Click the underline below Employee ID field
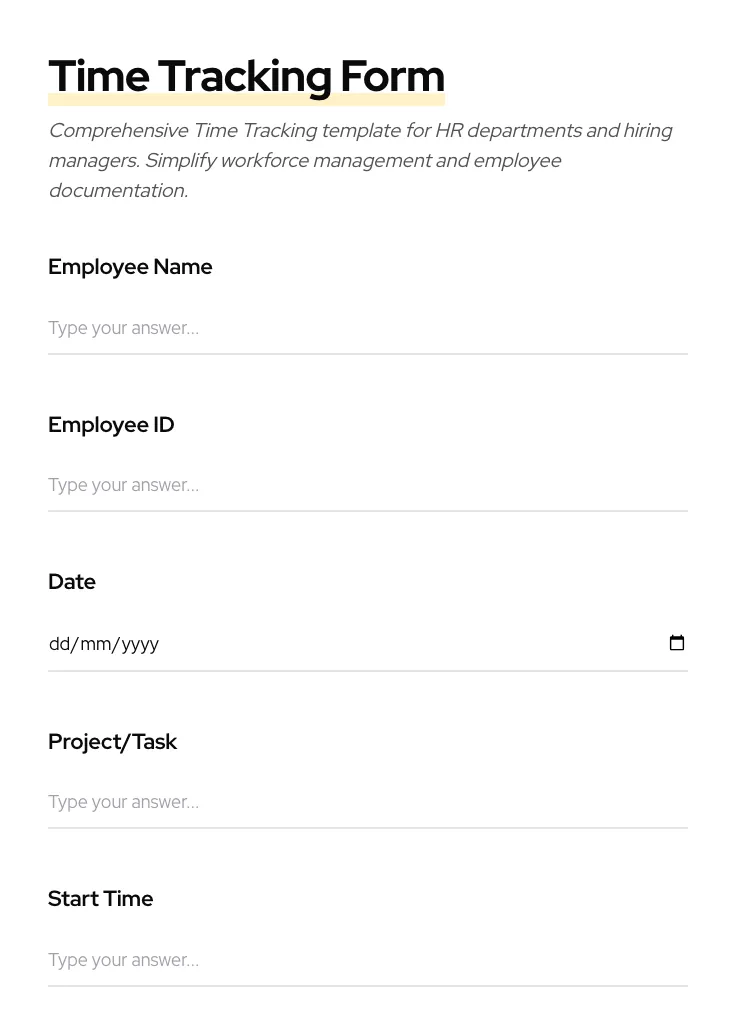This screenshot has height=1024, width=736. pyautogui.click(x=368, y=512)
